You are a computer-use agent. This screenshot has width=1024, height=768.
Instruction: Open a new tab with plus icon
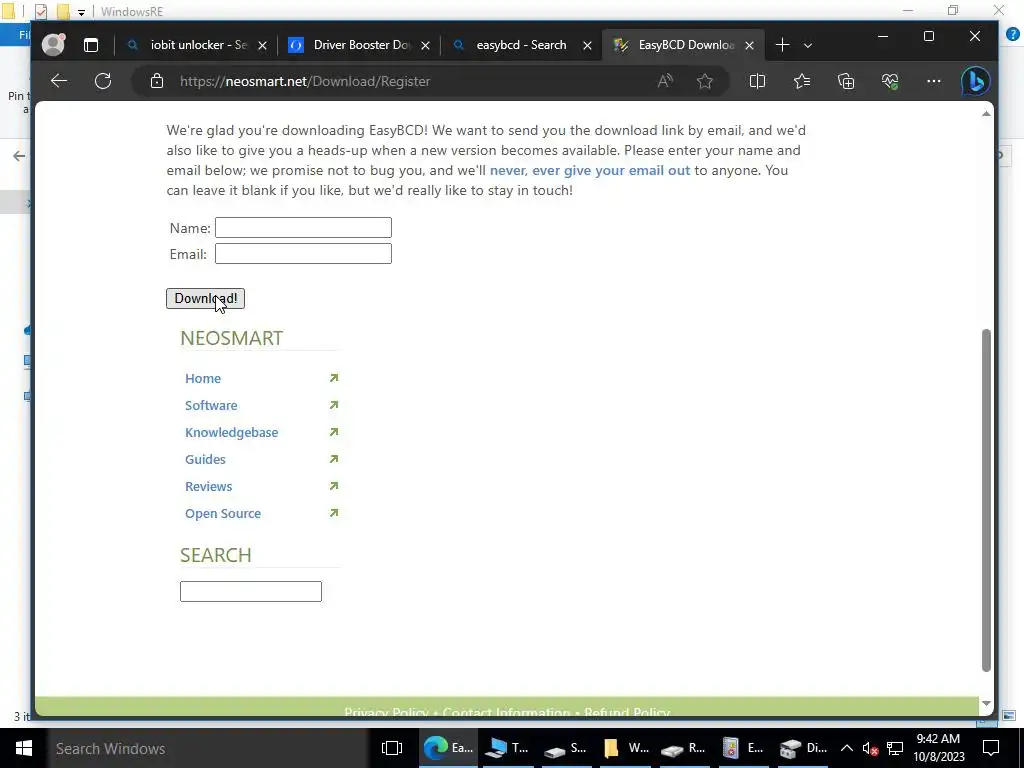click(782, 45)
